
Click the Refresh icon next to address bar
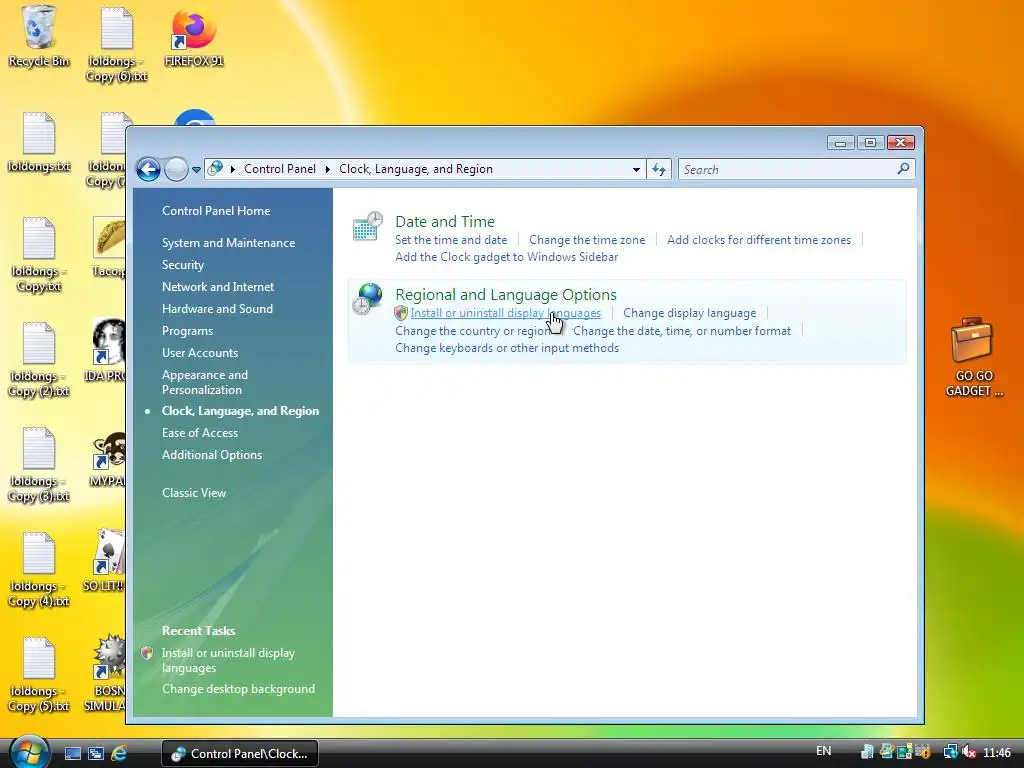click(x=659, y=170)
